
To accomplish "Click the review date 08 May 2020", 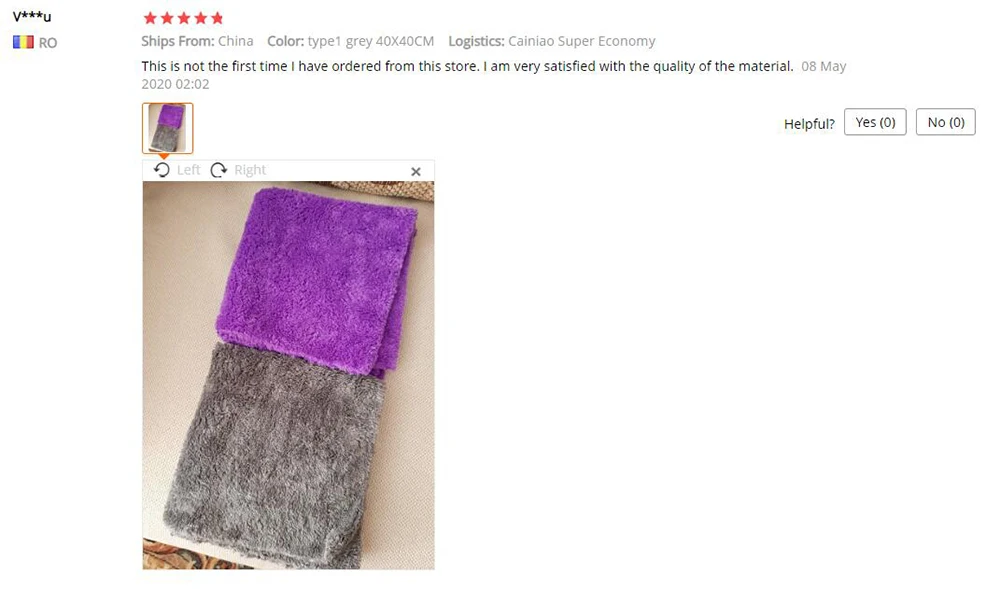I will pyautogui.click(x=494, y=75).
